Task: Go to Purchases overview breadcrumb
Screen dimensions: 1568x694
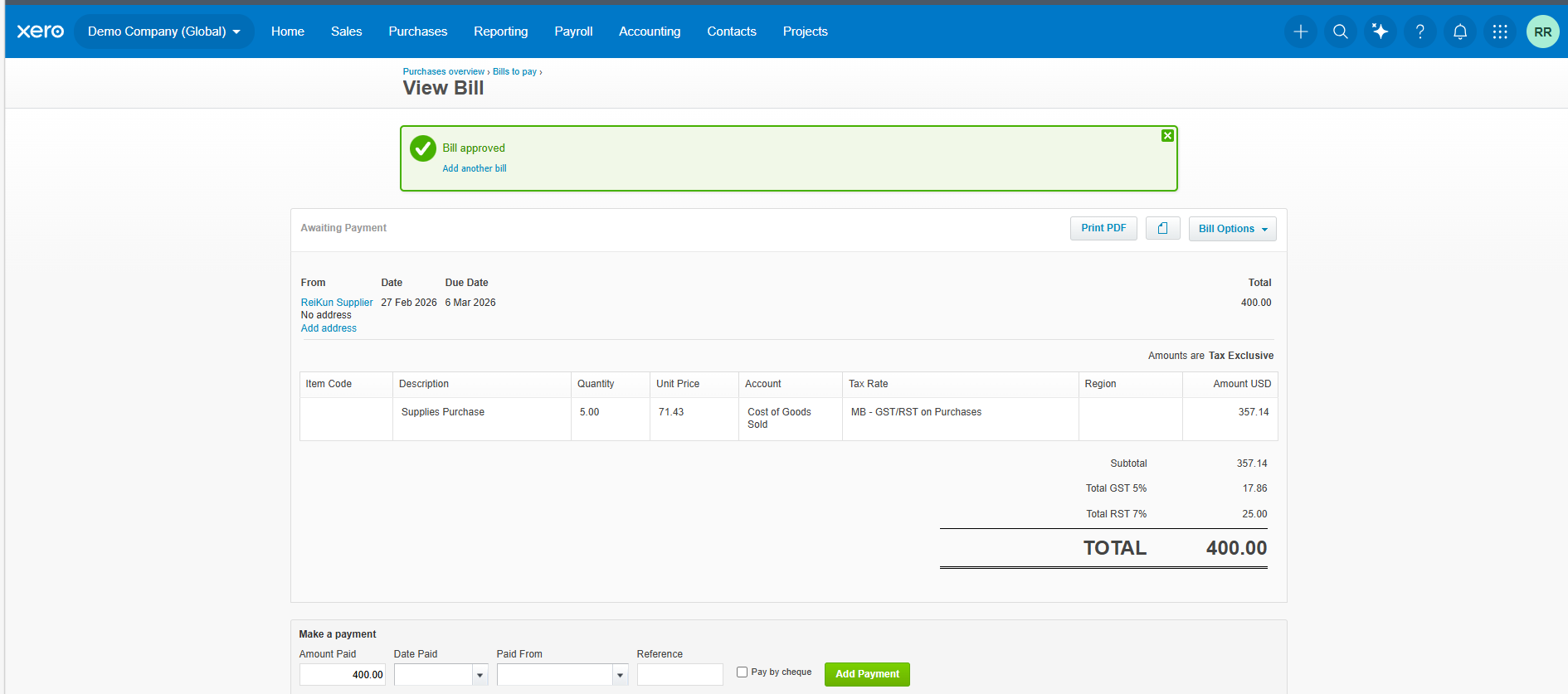Action: click(x=444, y=71)
